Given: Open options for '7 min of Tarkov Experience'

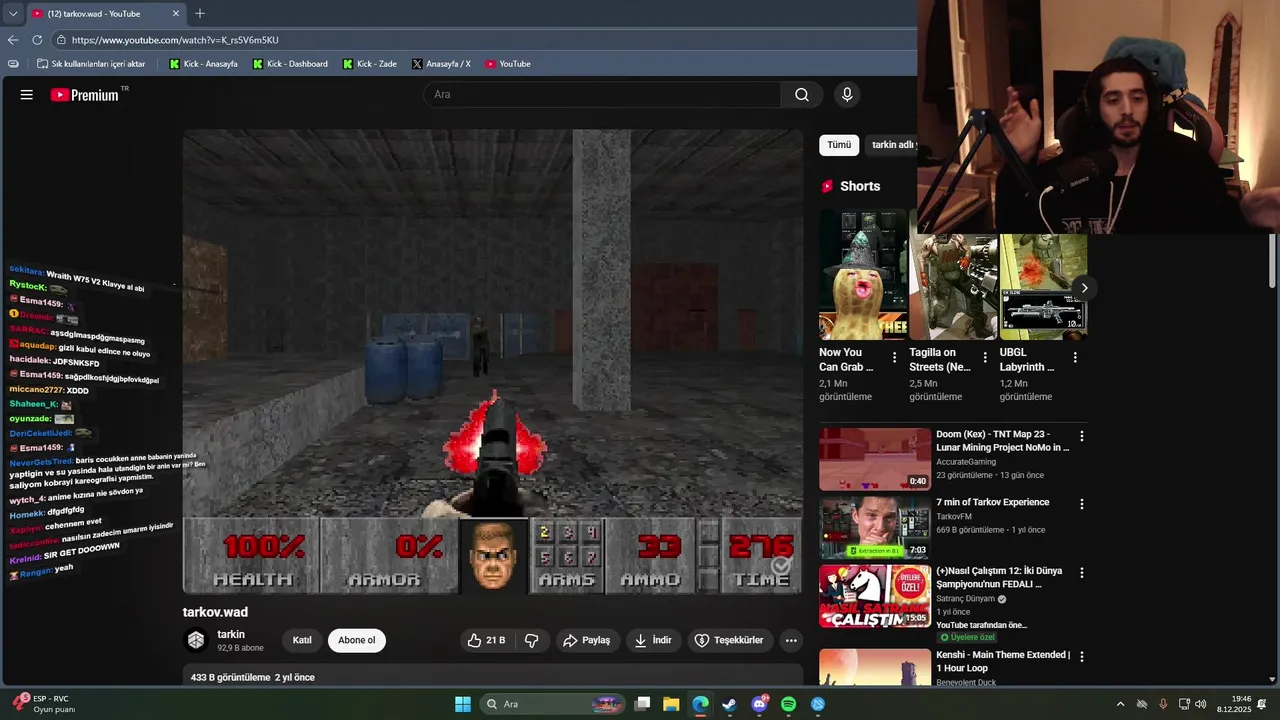Looking at the screenshot, I should 1081,504.
